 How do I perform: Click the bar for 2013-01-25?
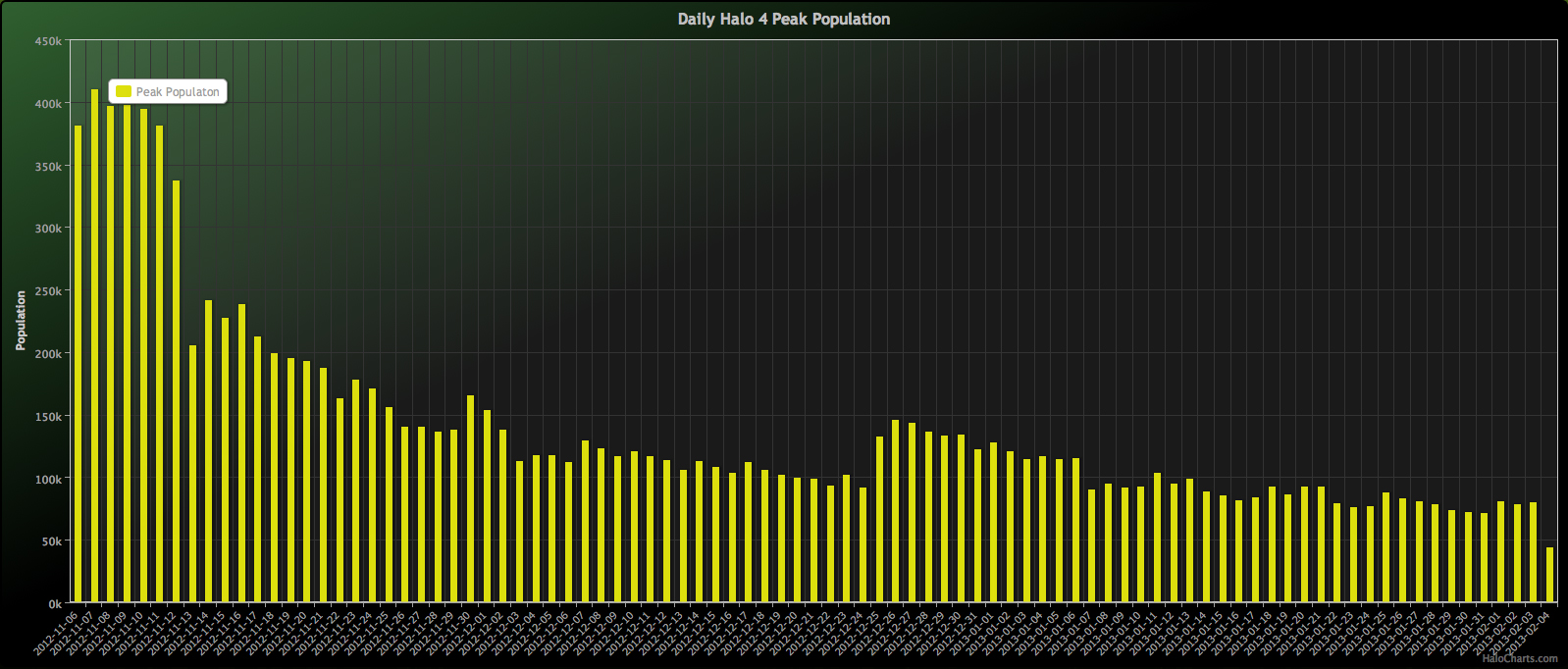(x=1386, y=547)
